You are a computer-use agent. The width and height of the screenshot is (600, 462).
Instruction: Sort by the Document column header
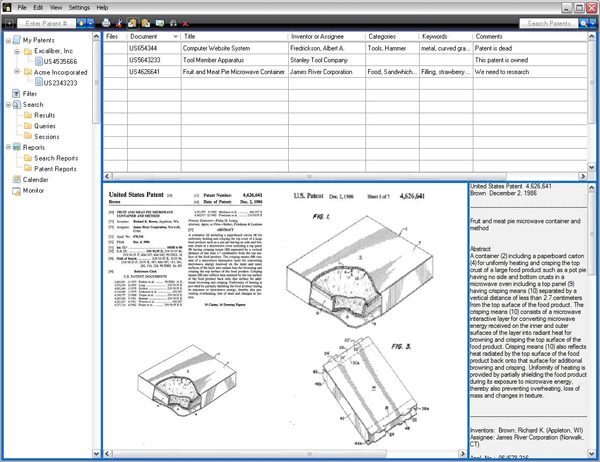tap(154, 36)
